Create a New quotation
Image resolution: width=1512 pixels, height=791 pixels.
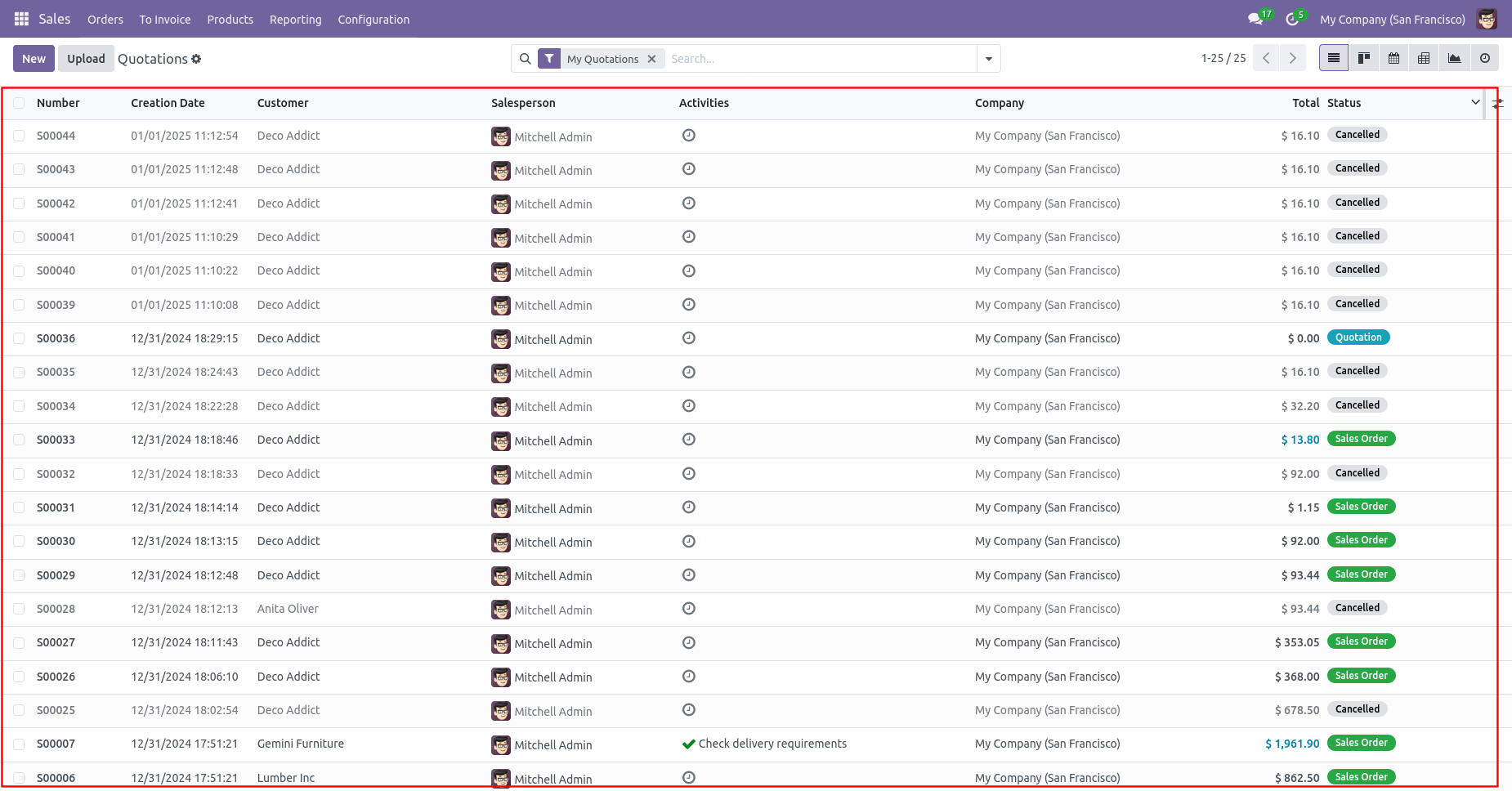point(34,59)
